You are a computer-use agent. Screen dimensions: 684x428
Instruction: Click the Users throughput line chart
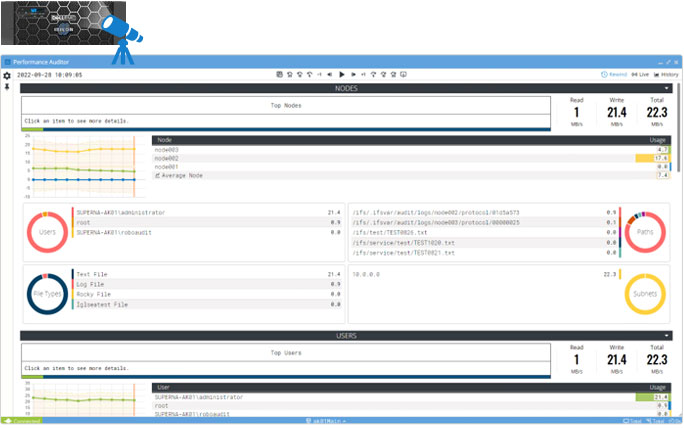(x=84, y=400)
